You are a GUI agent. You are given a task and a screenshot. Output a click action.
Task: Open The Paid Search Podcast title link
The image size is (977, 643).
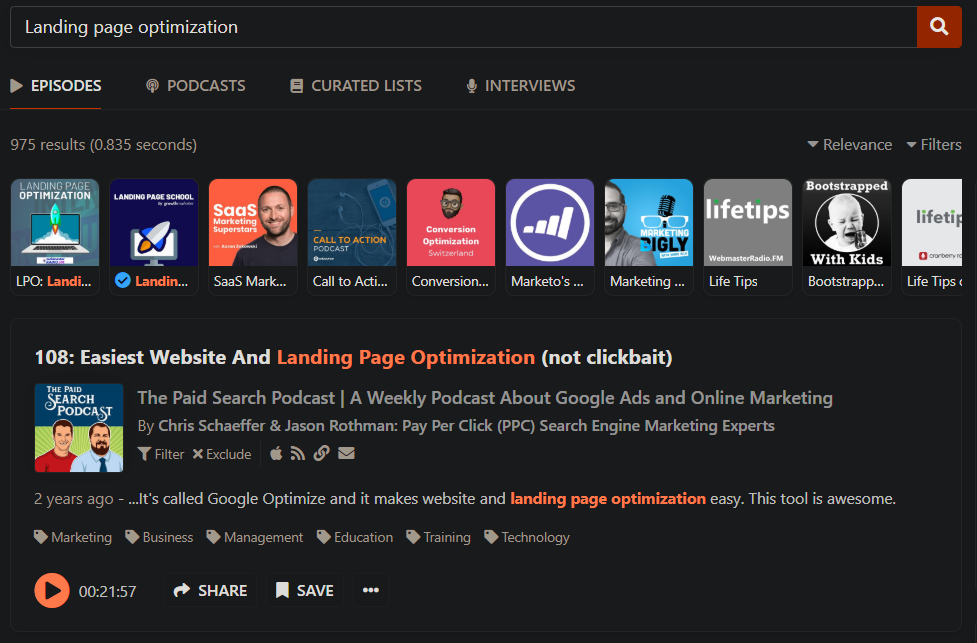point(485,398)
